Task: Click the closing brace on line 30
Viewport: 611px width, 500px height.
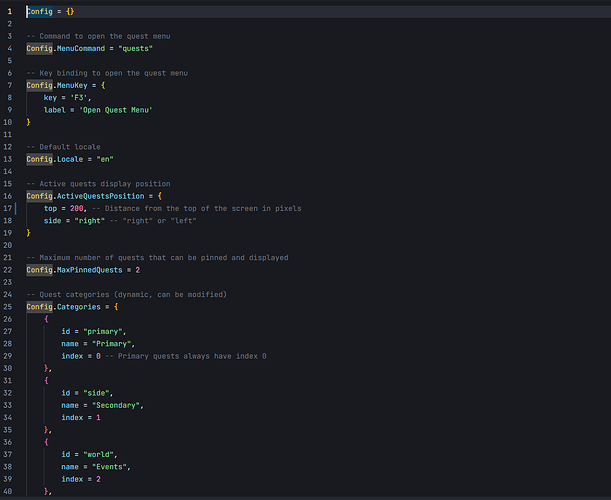Action: pyautogui.click(x=46, y=369)
